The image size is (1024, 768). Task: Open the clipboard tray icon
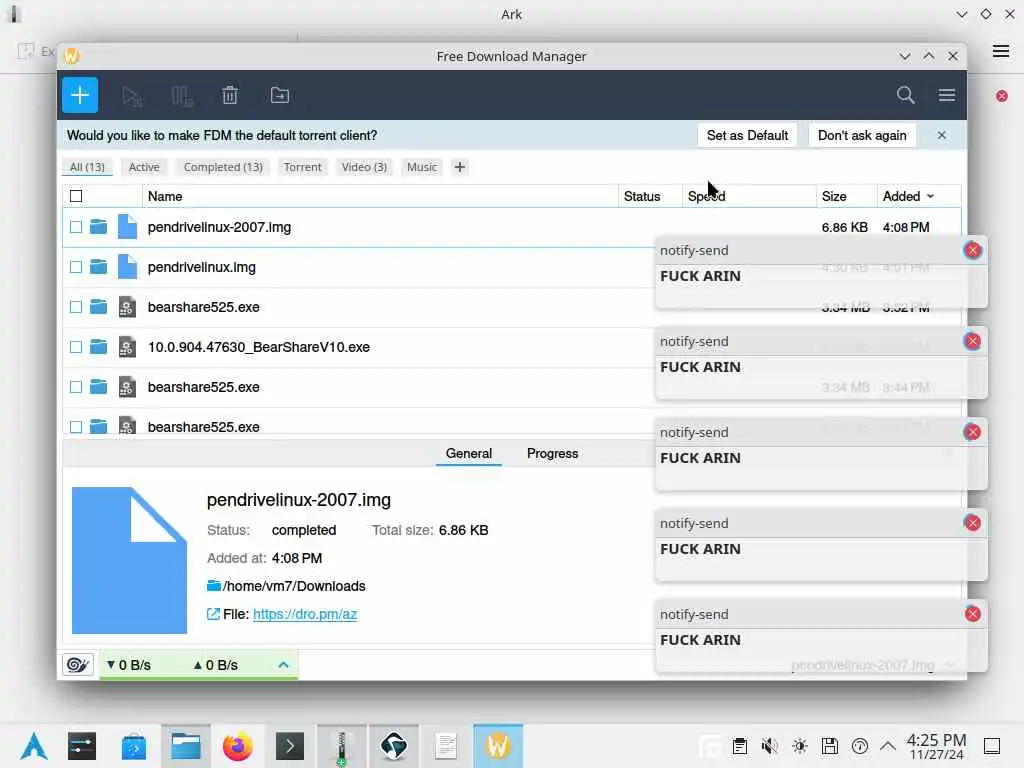pyautogui.click(x=739, y=746)
